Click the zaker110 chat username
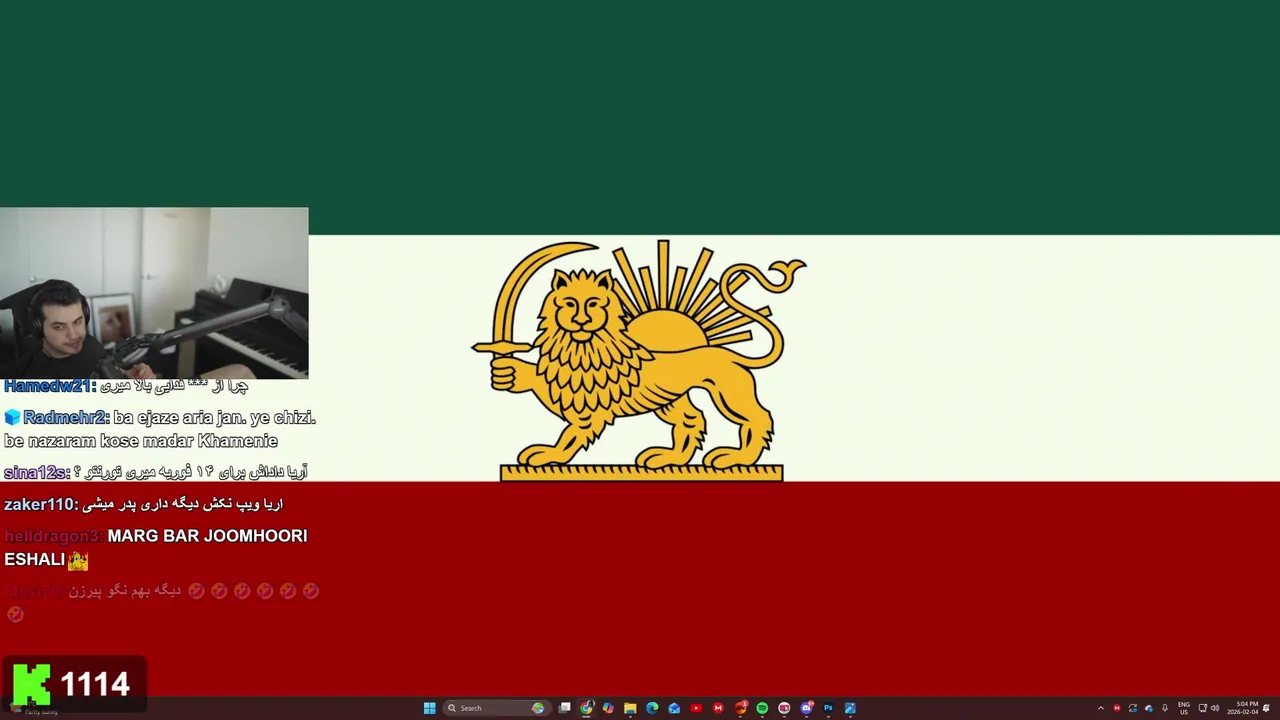 click(x=40, y=504)
